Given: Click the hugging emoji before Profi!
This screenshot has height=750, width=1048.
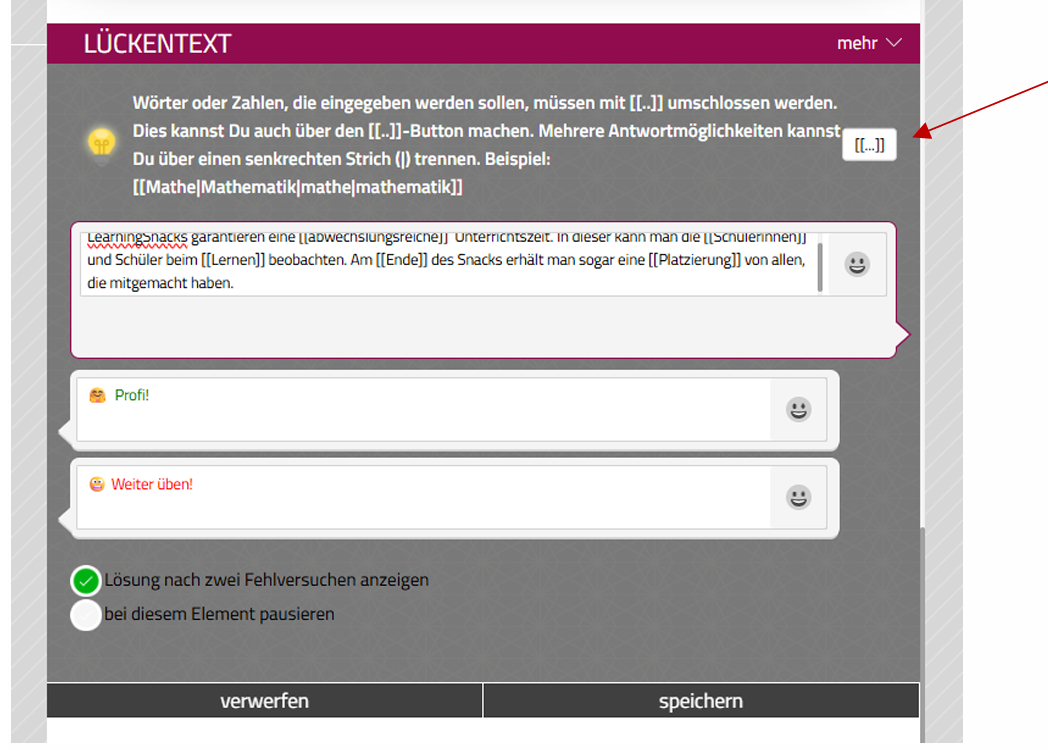Looking at the screenshot, I should pos(97,396).
